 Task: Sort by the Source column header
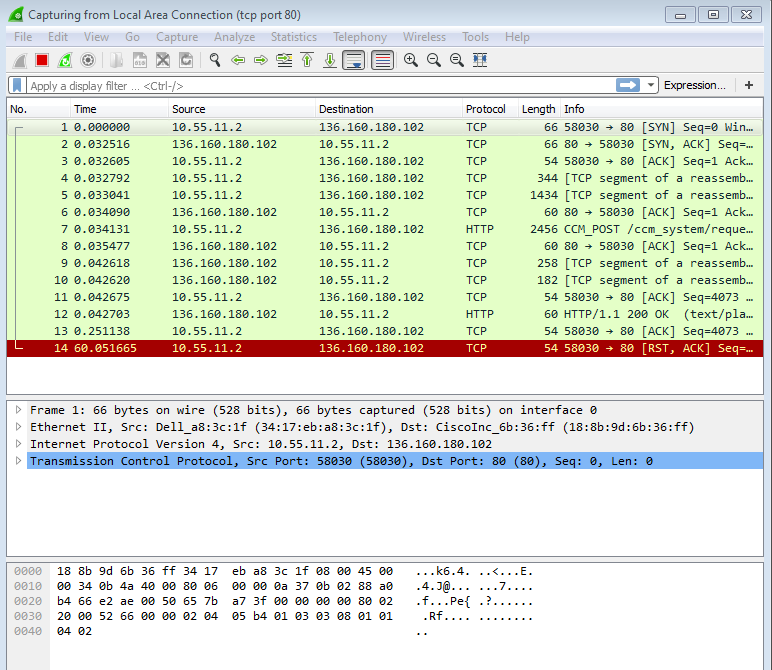click(x=242, y=109)
